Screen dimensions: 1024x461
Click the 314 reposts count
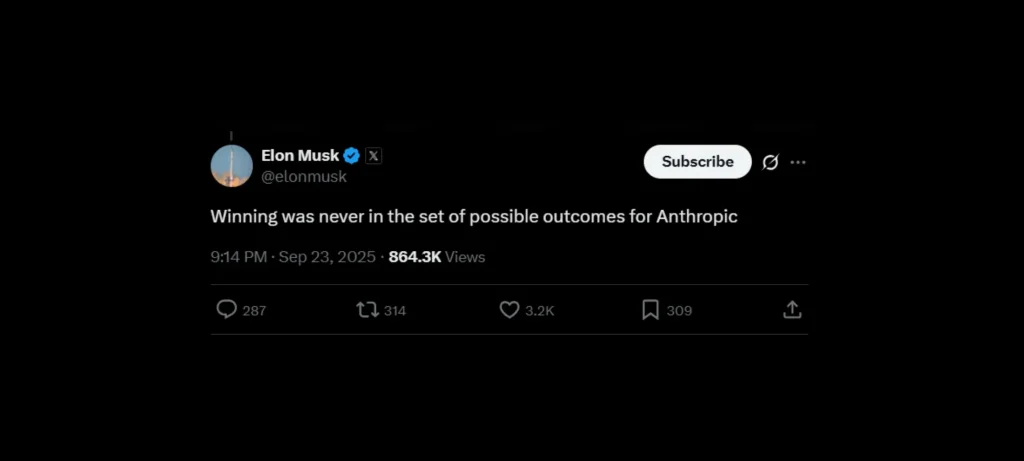click(x=395, y=311)
